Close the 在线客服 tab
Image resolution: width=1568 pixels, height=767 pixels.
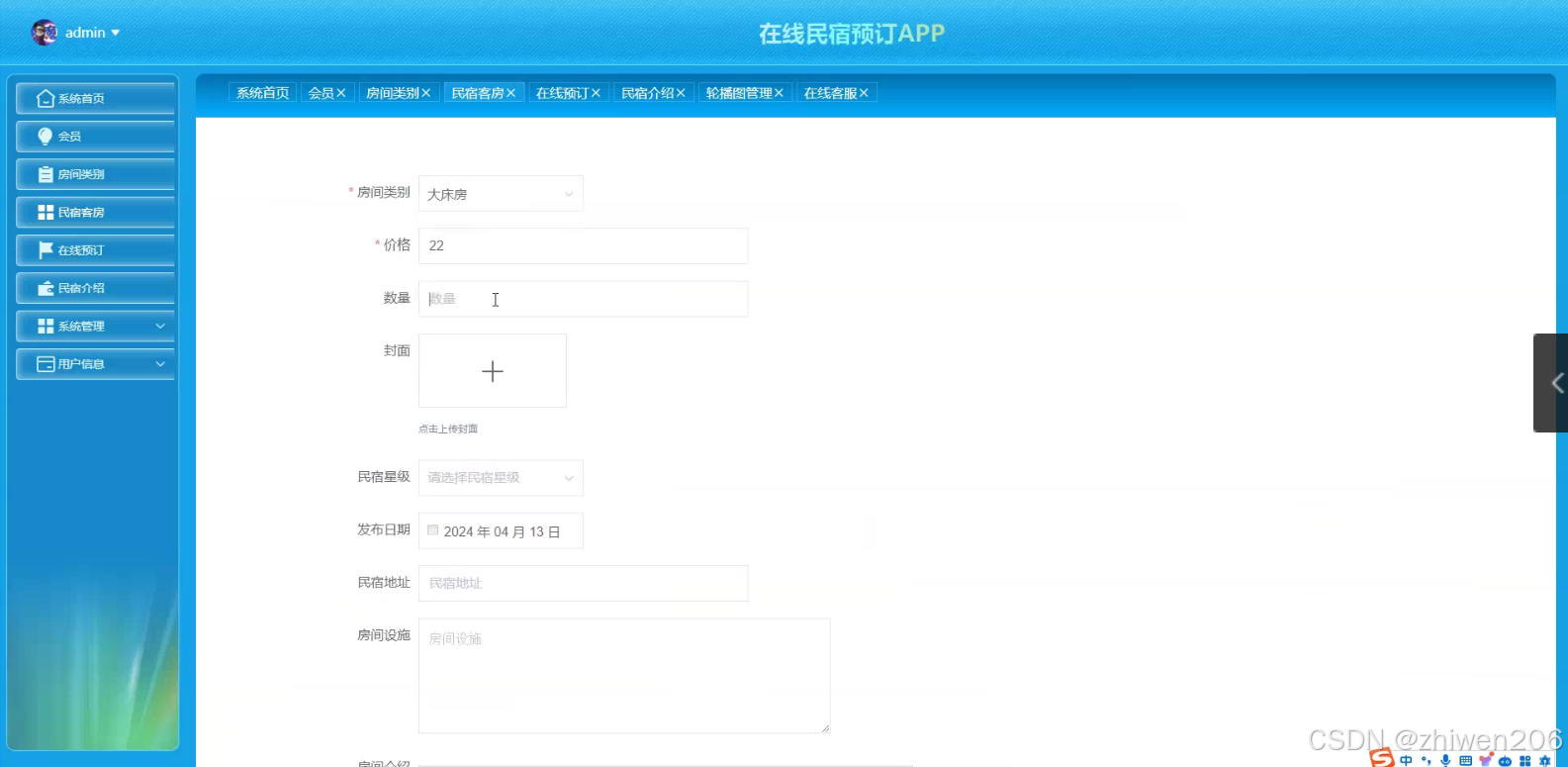point(864,93)
